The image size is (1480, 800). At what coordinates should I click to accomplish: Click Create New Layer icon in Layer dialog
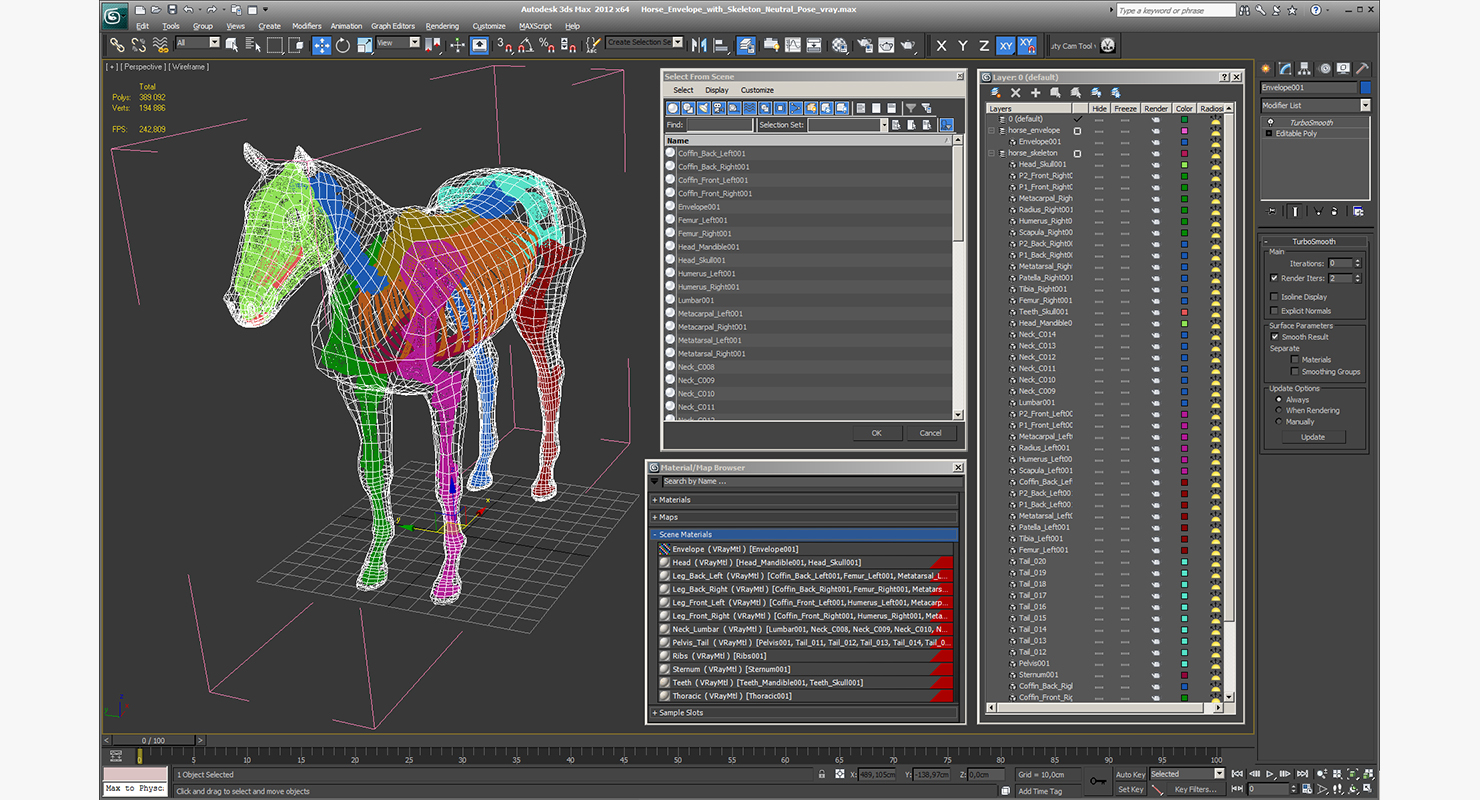pos(995,92)
